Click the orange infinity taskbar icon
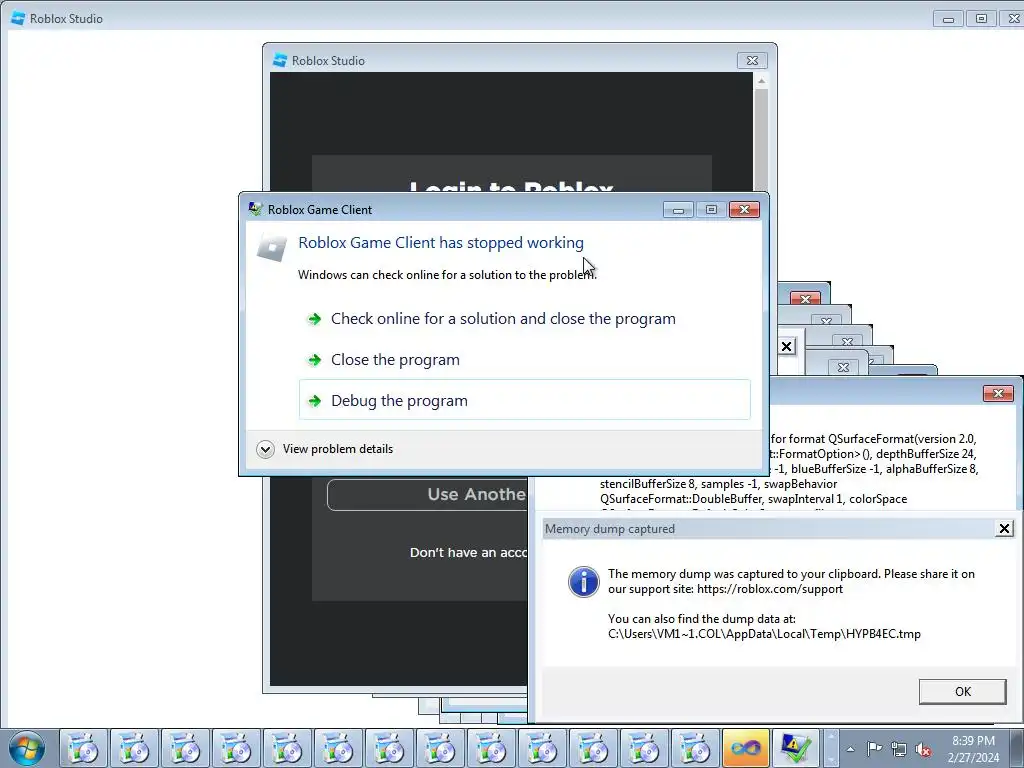Image resolution: width=1024 pixels, height=768 pixels. [745, 748]
